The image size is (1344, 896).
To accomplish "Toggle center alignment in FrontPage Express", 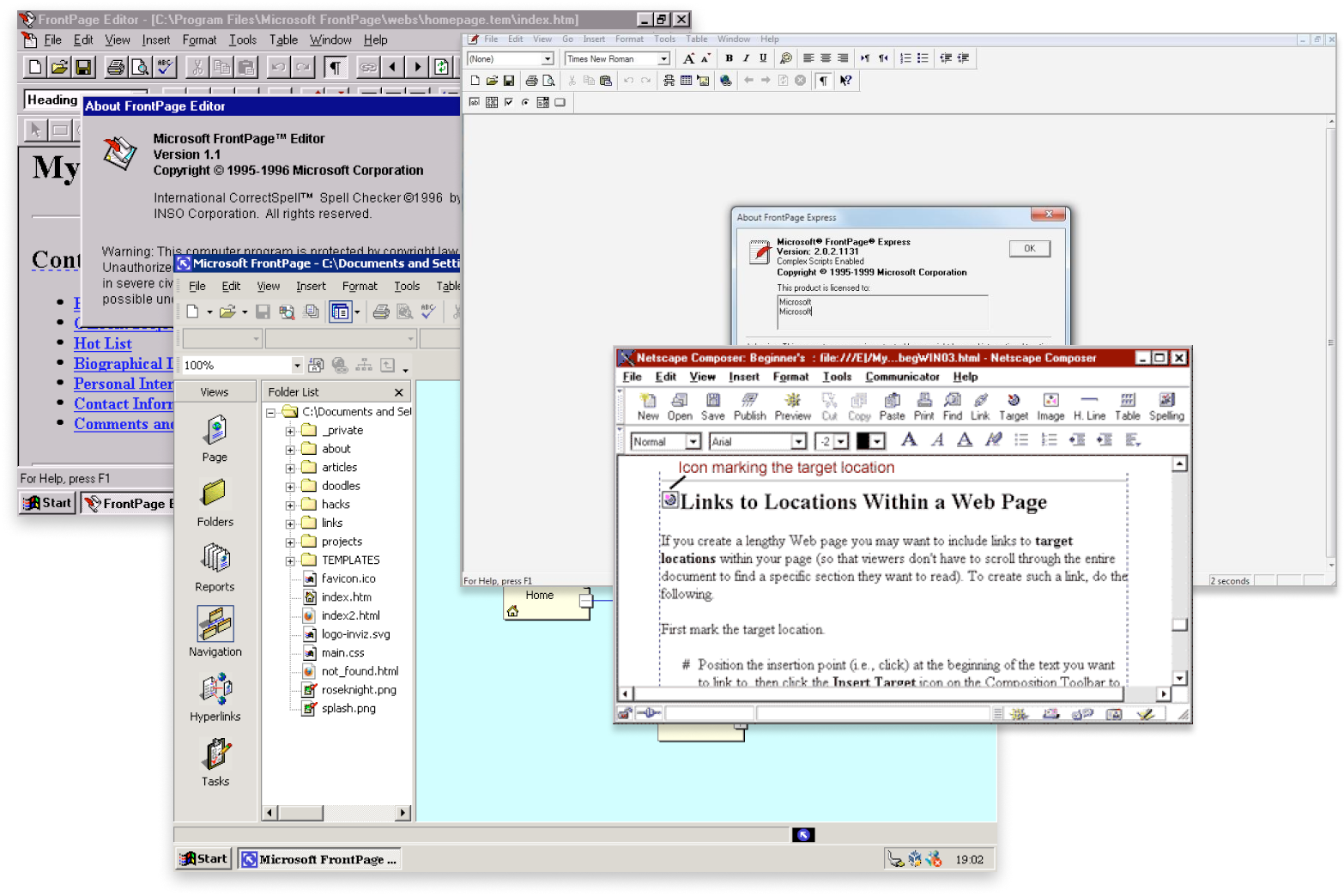I will pos(826,58).
